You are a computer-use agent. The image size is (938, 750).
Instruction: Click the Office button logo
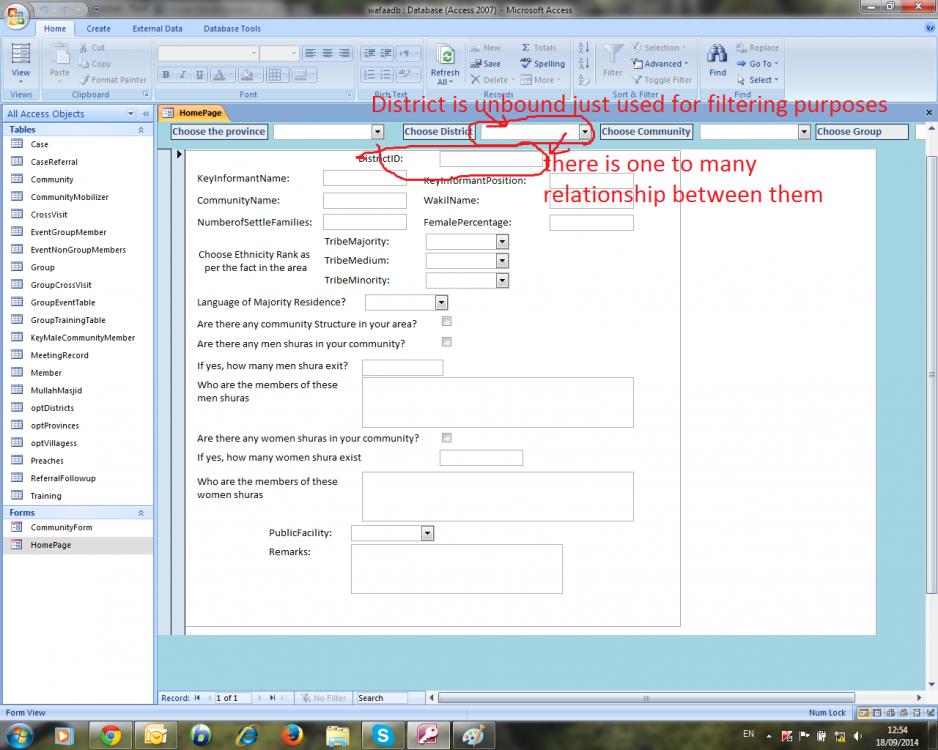[x=16, y=16]
